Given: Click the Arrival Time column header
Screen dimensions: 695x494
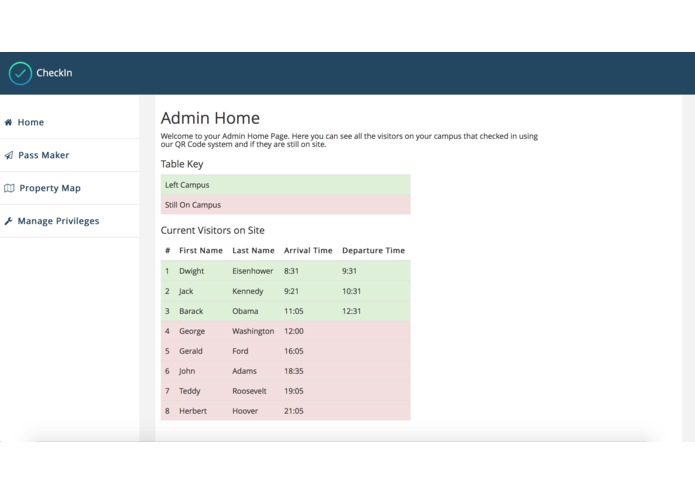Looking at the screenshot, I should pyautogui.click(x=308, y=250).
